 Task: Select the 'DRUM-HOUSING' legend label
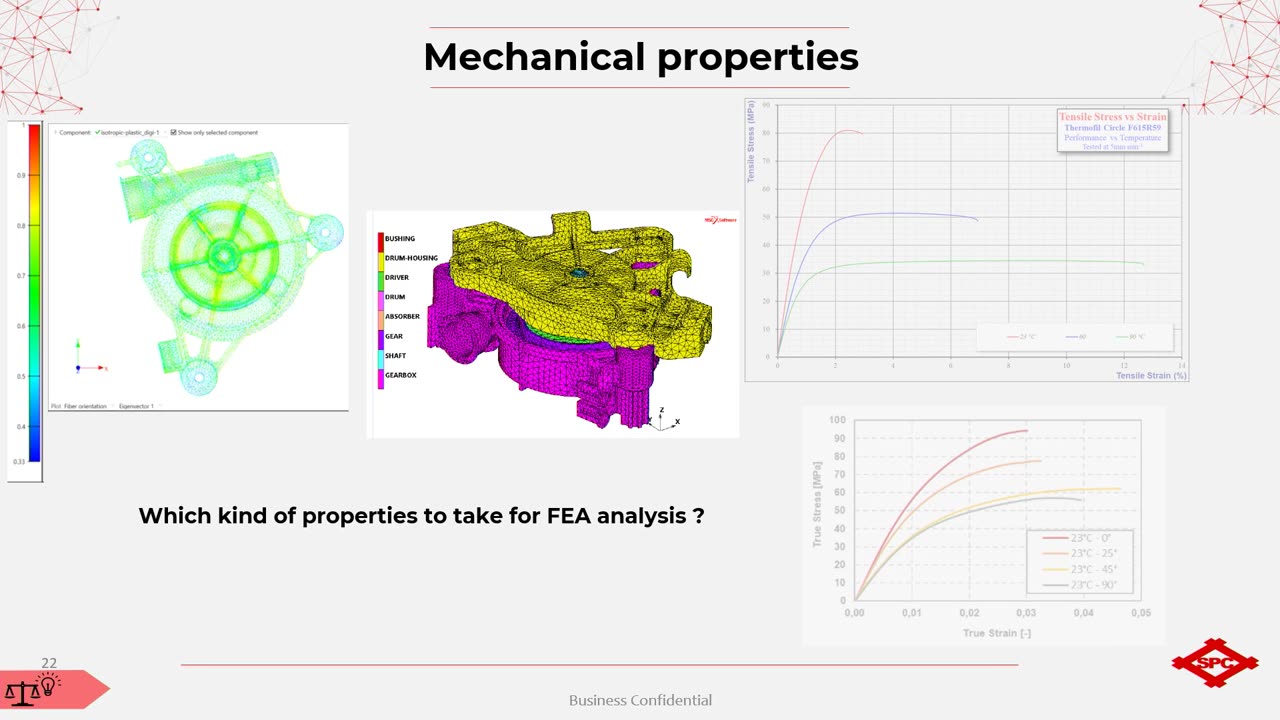[x=411, y=258]
